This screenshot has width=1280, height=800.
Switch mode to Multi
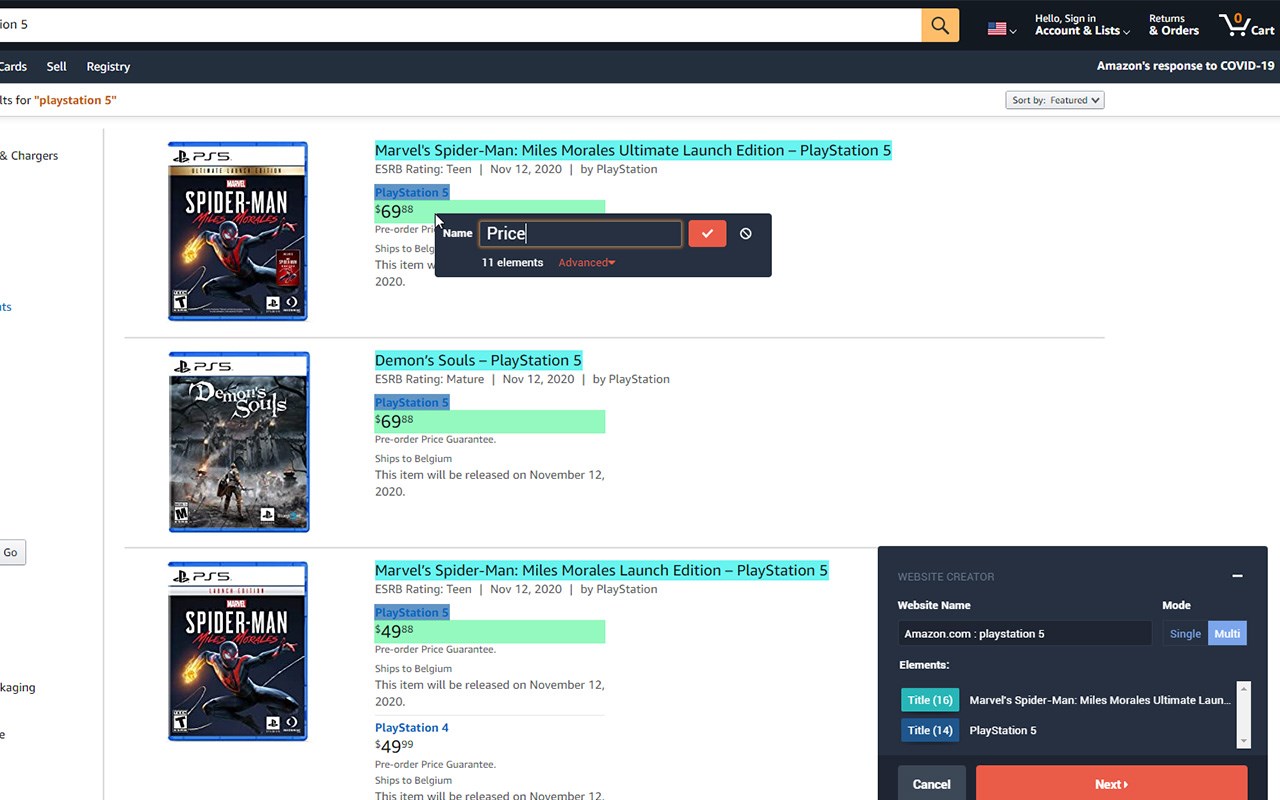(1227, 633)
